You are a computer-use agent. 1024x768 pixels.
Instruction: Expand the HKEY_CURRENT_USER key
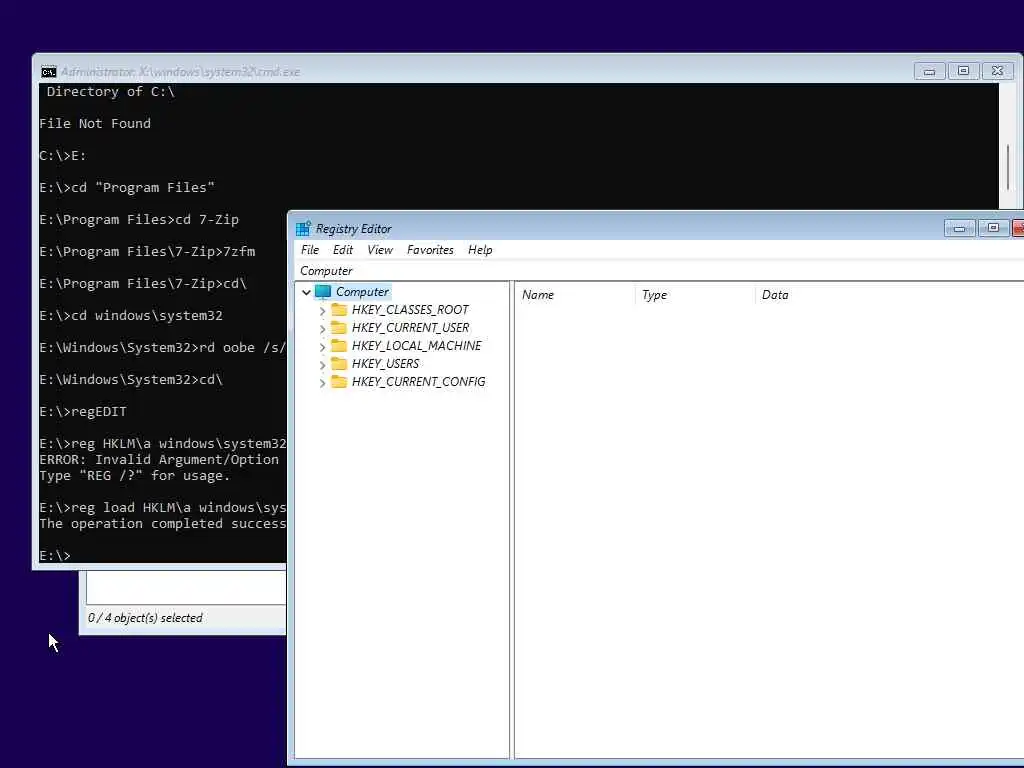pos(323,329)
